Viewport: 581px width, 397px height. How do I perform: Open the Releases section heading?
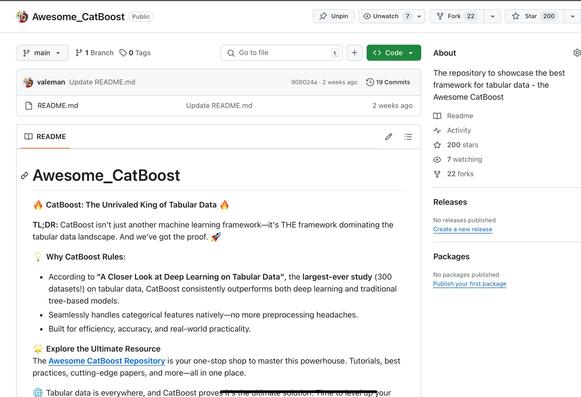click(450, 202)
